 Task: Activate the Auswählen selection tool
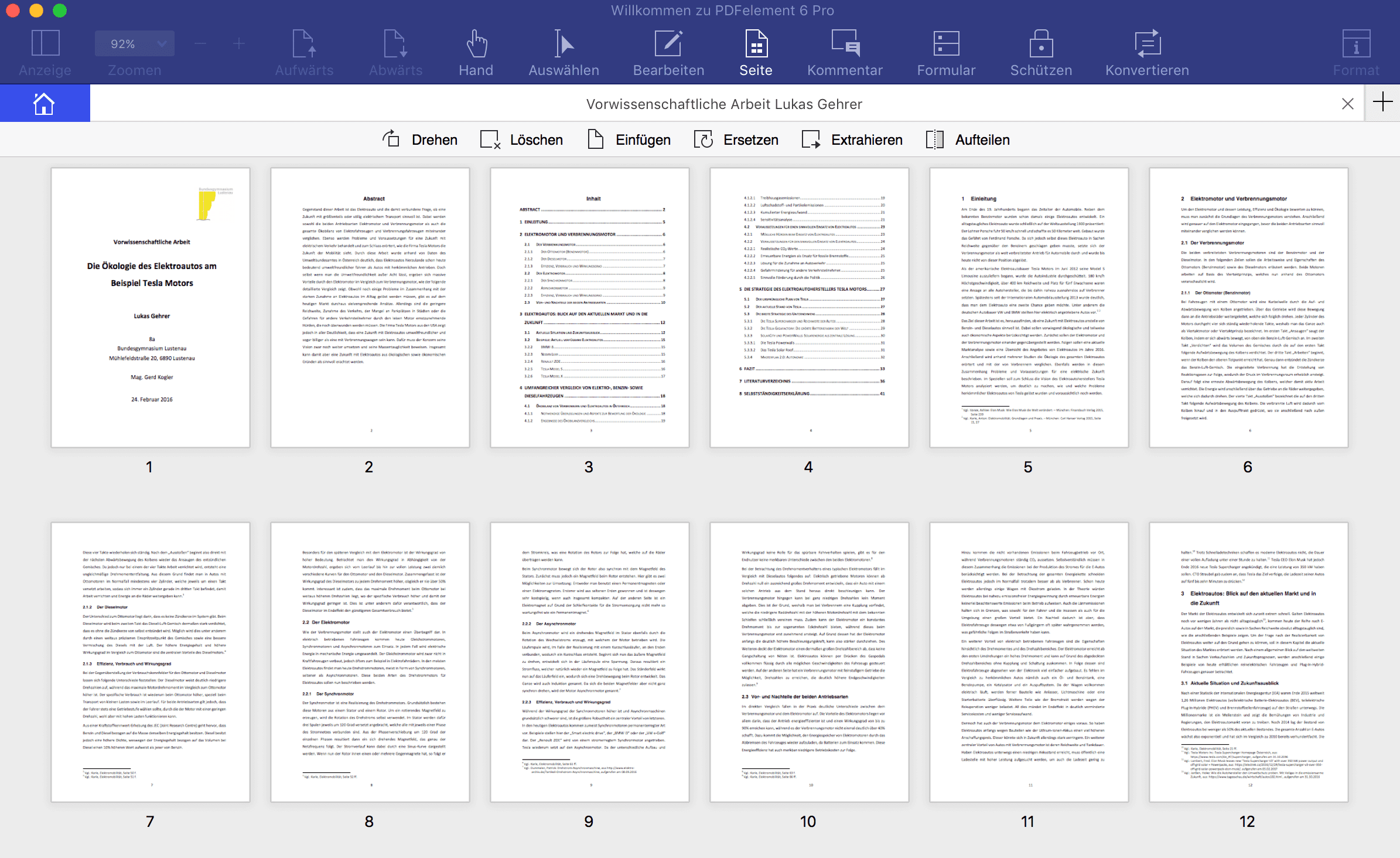[564, 53]
